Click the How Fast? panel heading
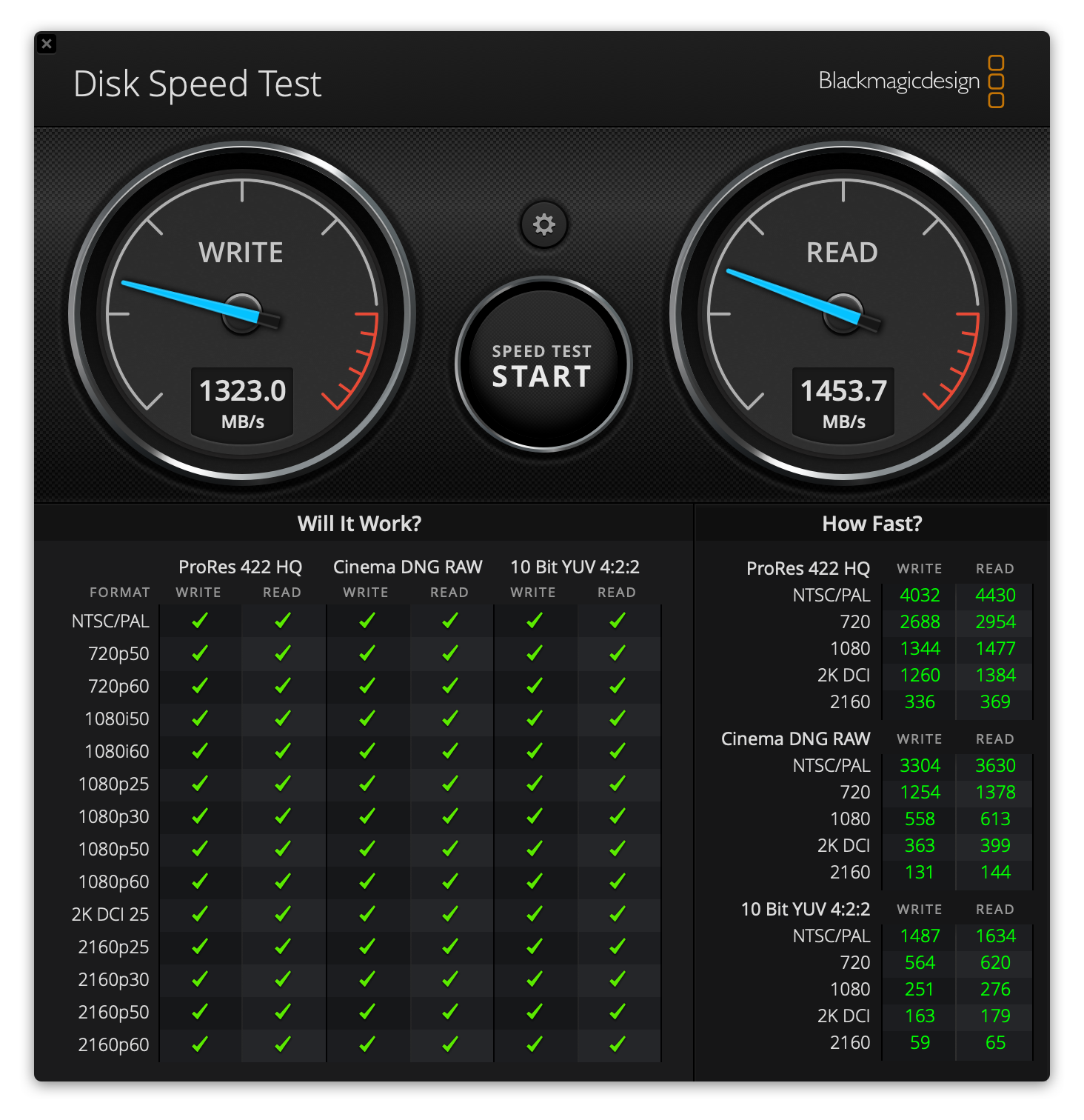This screenshot has width=1084, height=1120. pyautogui.click(x=871, y=524)
